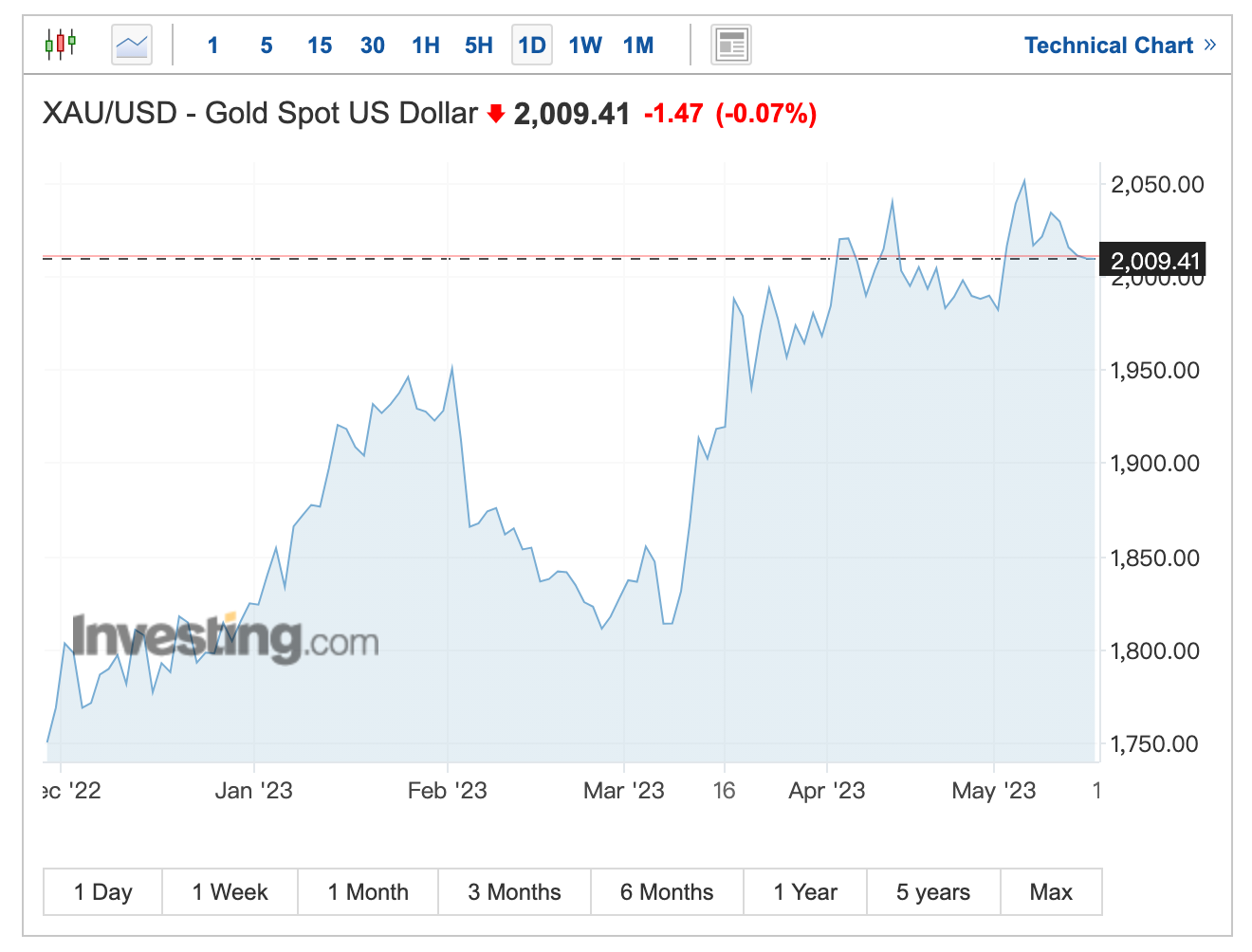Show the 1 Week range
The image size is (1252, 952).
pyautogui.click(x=230, y=892)
